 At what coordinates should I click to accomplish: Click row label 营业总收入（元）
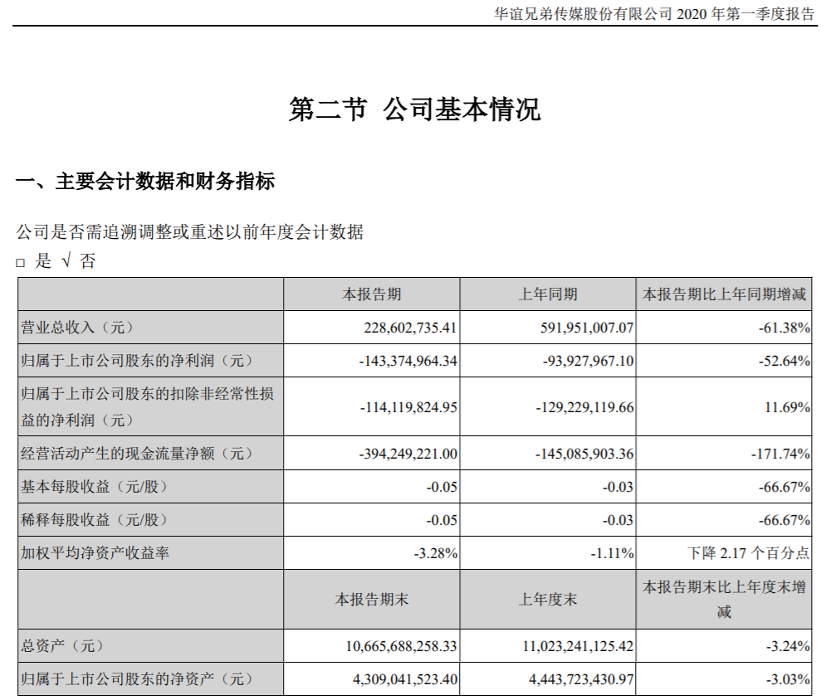point(77,328)
